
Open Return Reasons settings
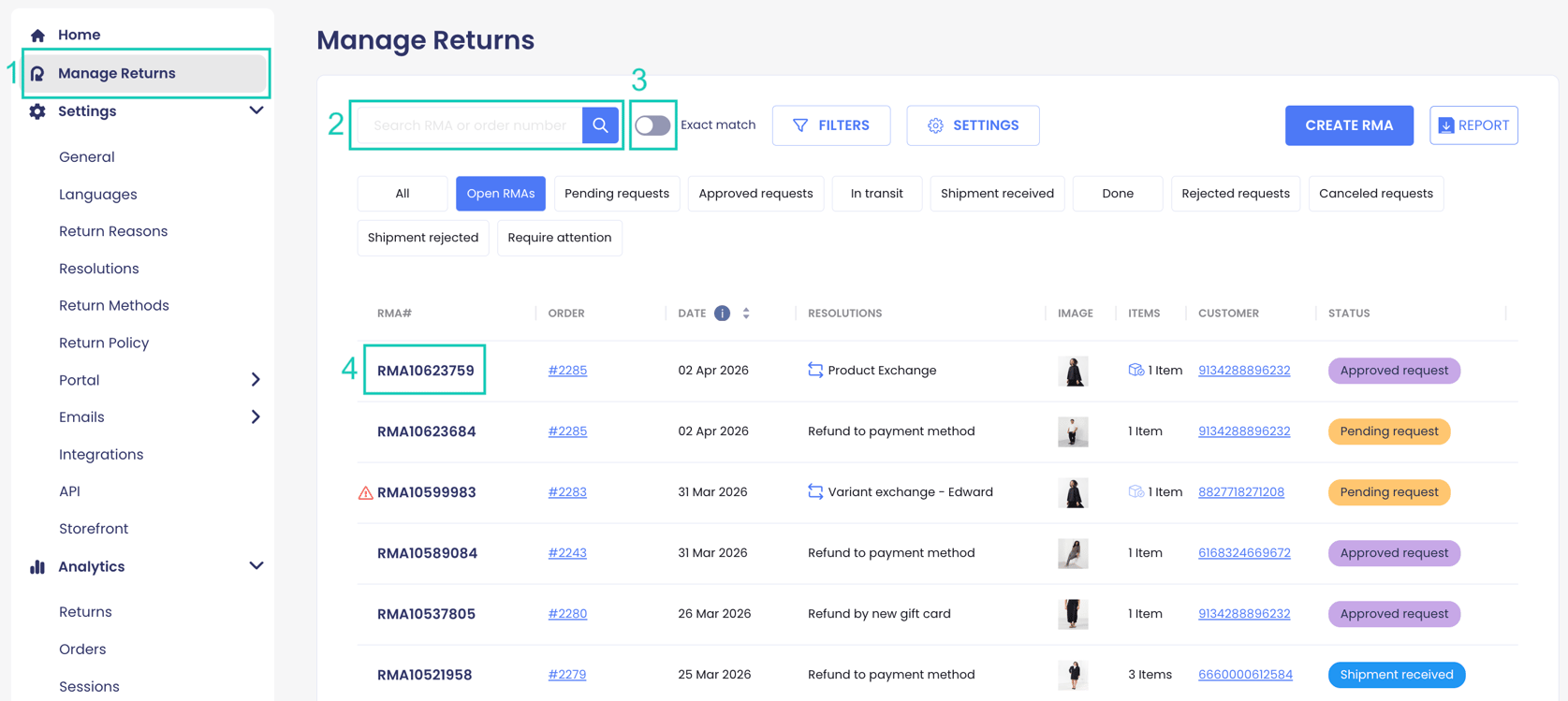[x=113, y=231]
